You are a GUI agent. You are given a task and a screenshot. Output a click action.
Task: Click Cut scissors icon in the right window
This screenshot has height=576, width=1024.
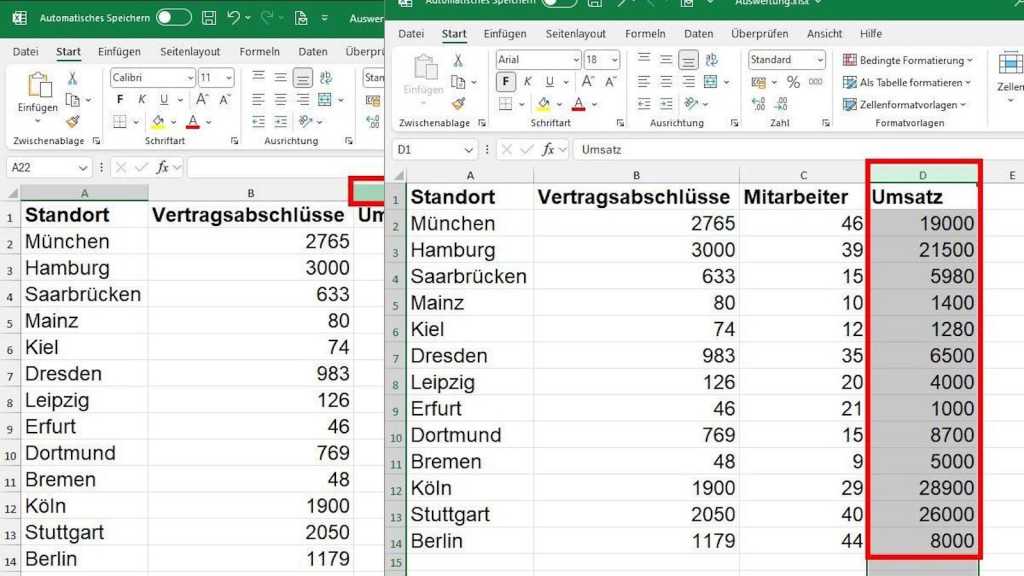tap(457, 60)
